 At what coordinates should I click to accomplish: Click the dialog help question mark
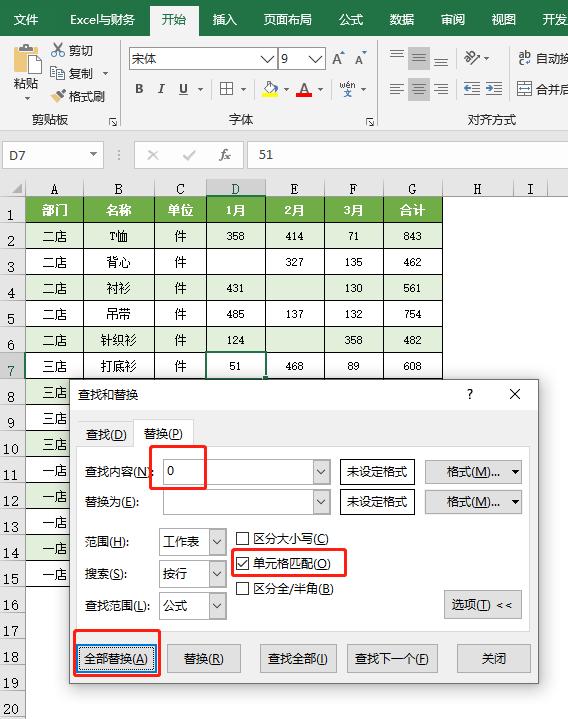tap(470, 394)
